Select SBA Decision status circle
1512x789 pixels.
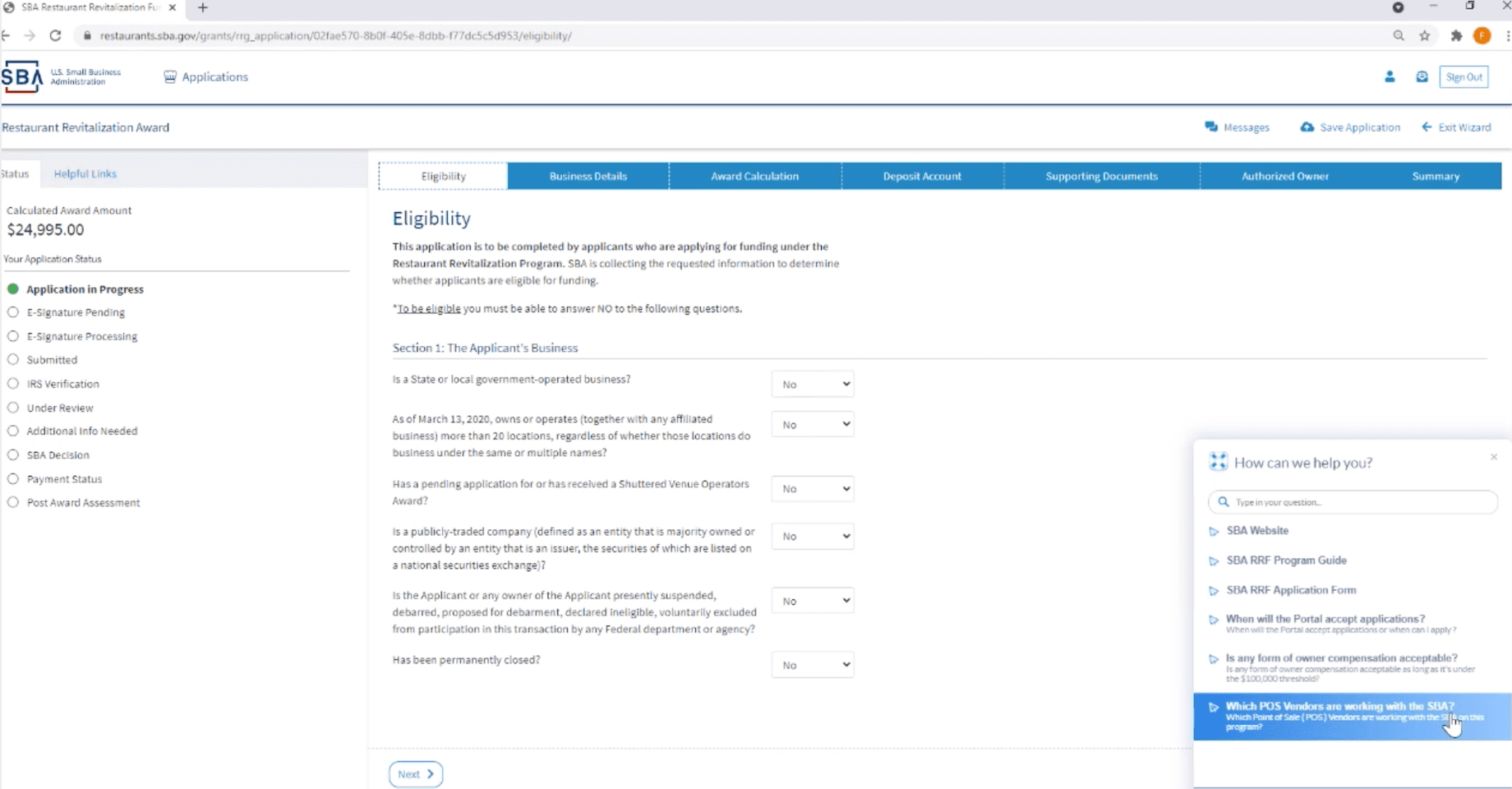point(13,454)
